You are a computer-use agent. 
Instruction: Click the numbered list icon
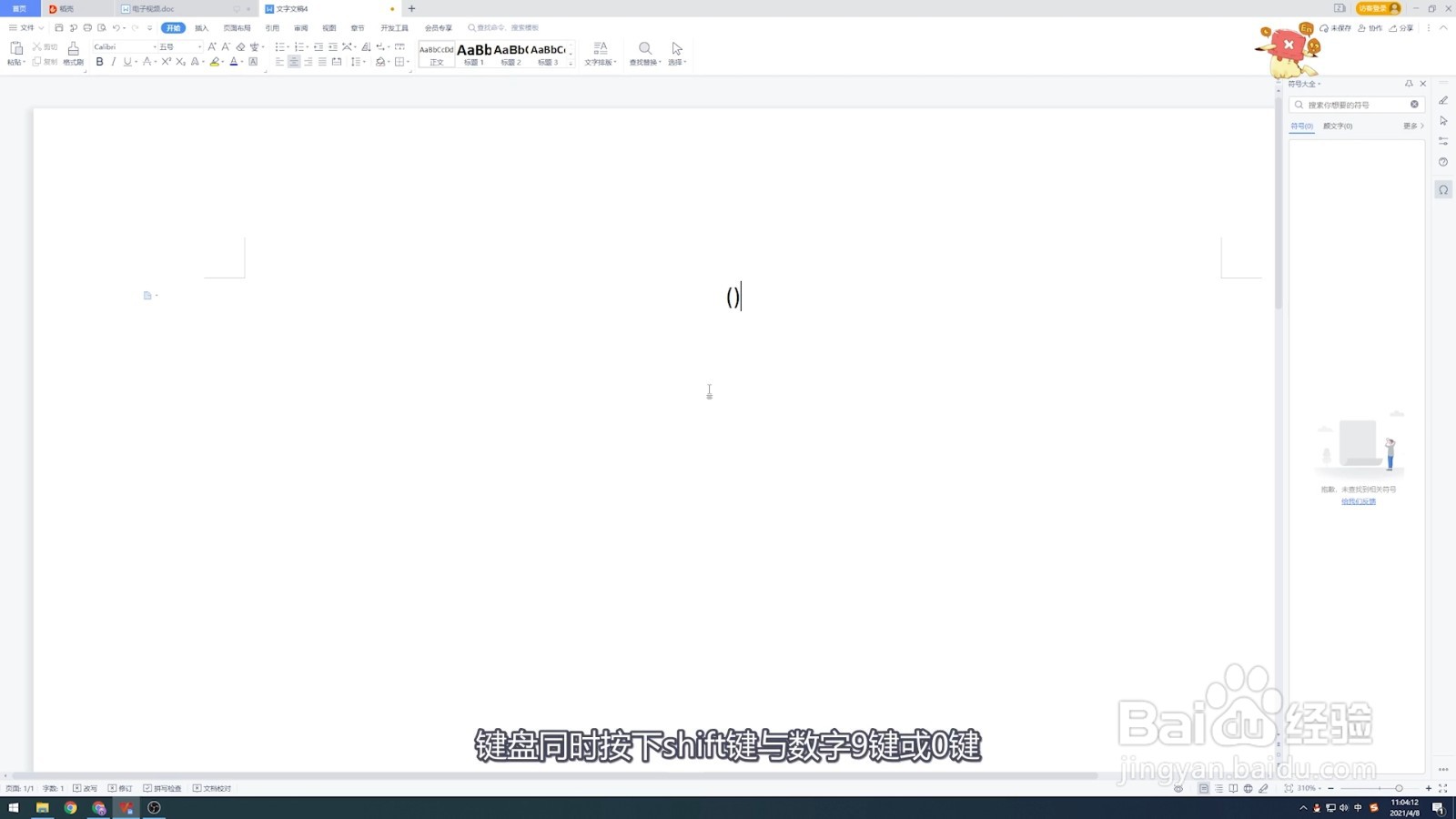298,46
